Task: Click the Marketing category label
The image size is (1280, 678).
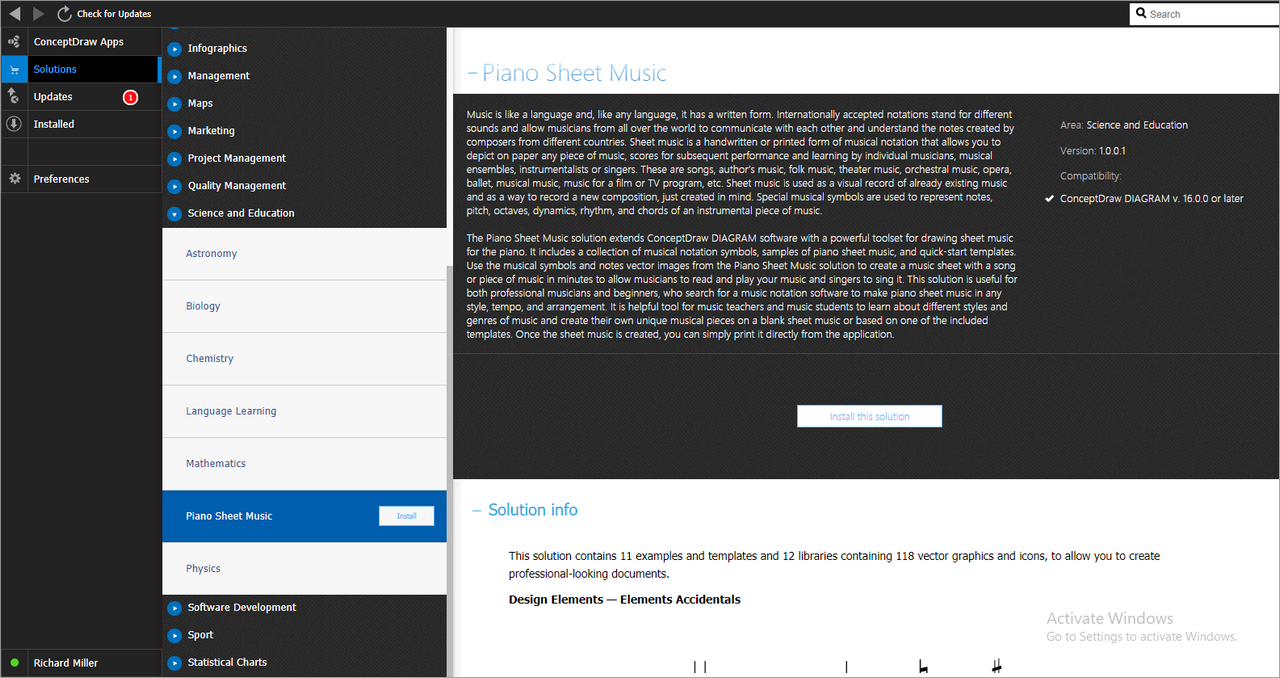Action: pos(211,131)
